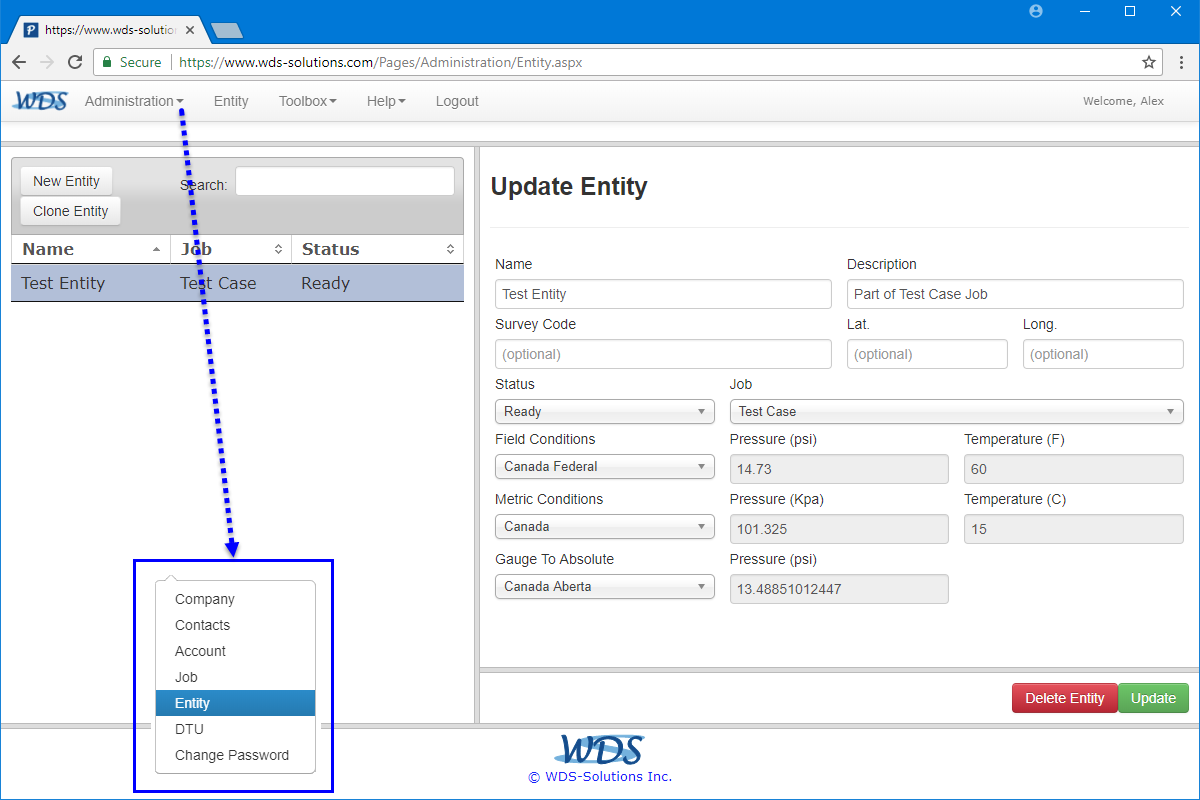Click Pressure (psi) field 14.73
Viewport: 1200px width, 800px height.
pos(839,469)
